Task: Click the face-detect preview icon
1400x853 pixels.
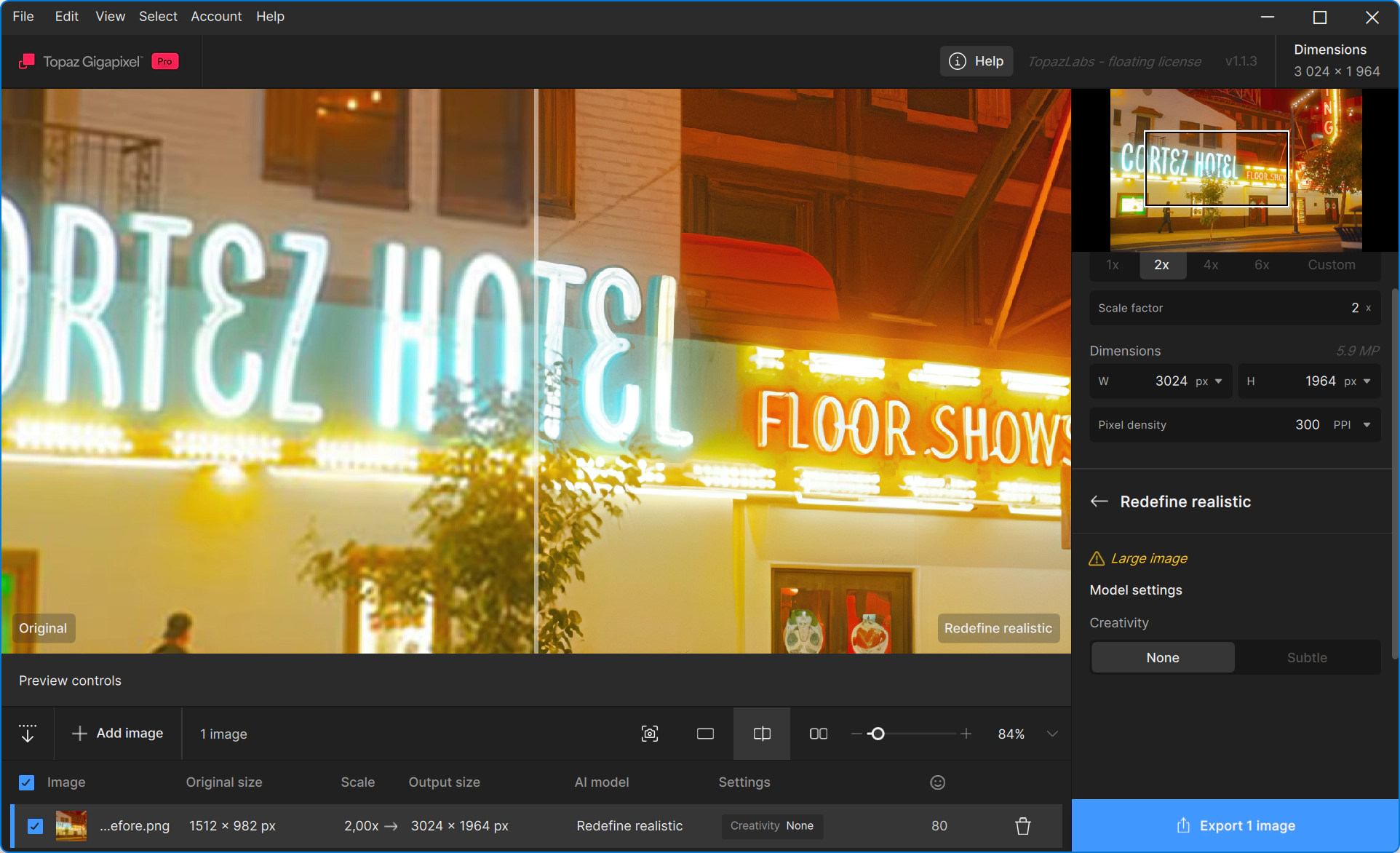Action: click(650, 734)
